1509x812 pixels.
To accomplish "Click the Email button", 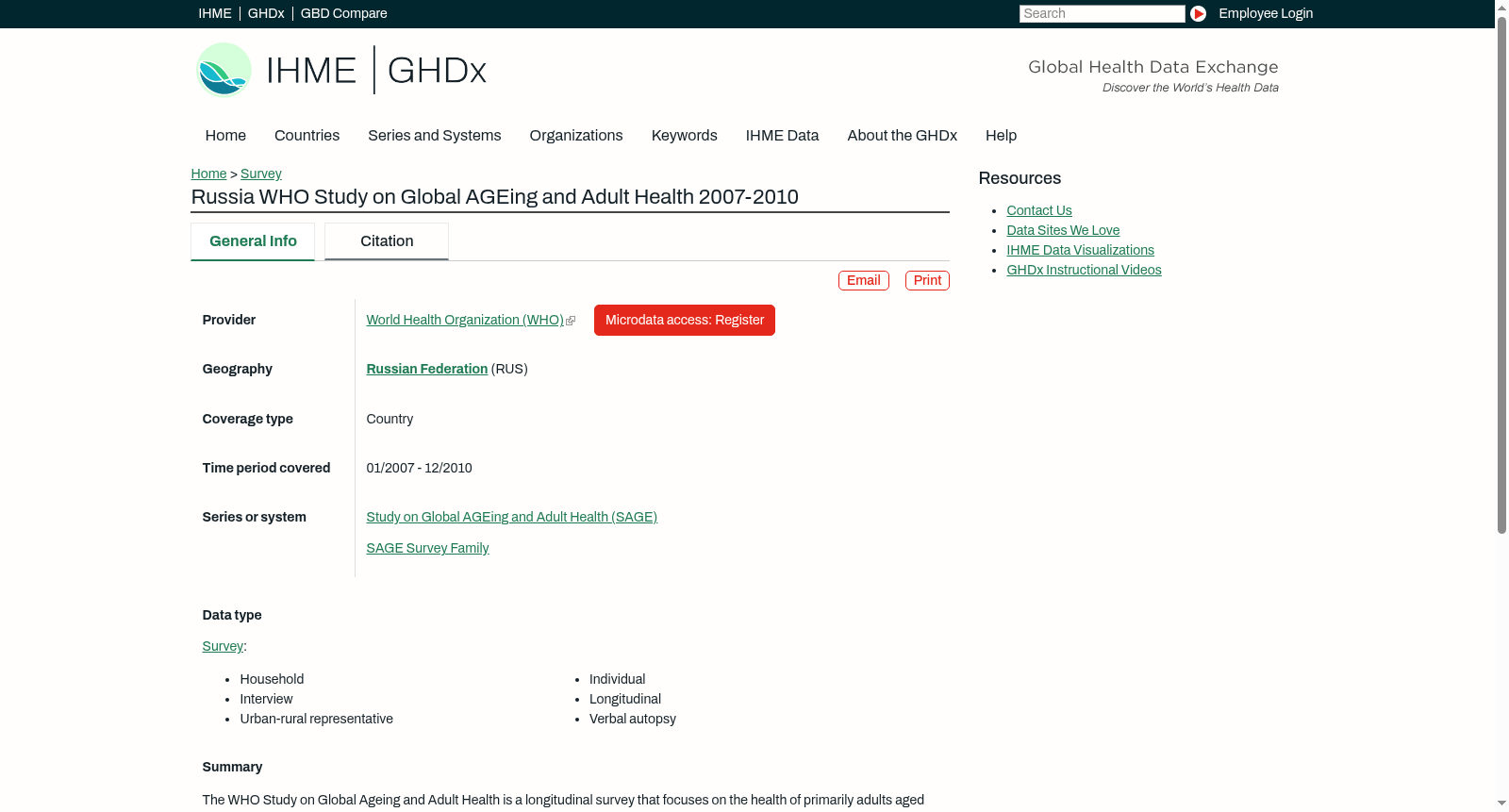I will pyautogui.click(x=864, y=281).
